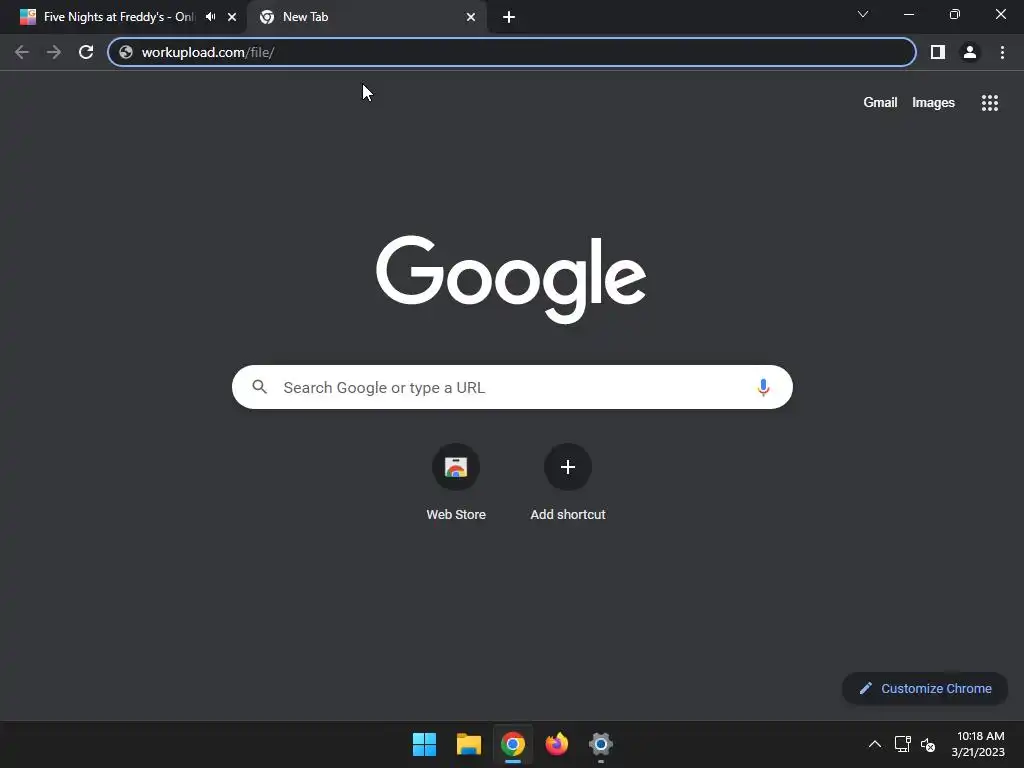Click the Google logo

[x=511, y=279]
